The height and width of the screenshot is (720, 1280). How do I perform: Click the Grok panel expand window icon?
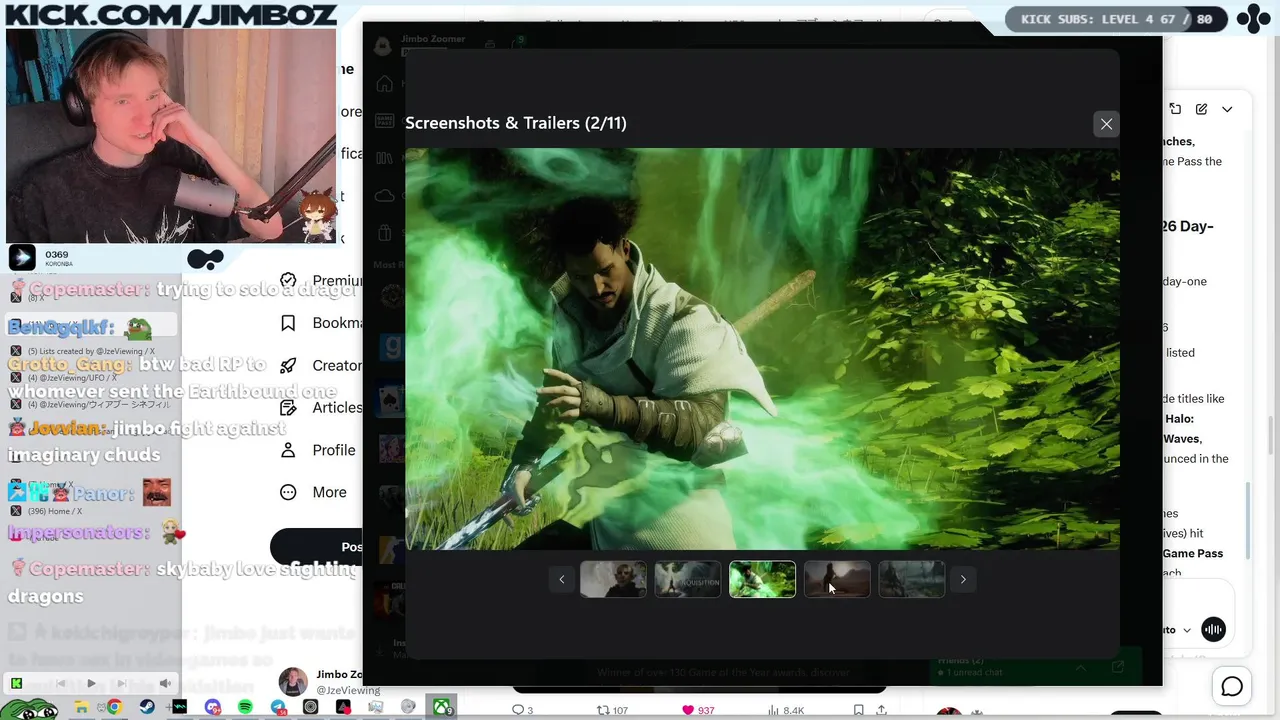(x=1175, y=109)
